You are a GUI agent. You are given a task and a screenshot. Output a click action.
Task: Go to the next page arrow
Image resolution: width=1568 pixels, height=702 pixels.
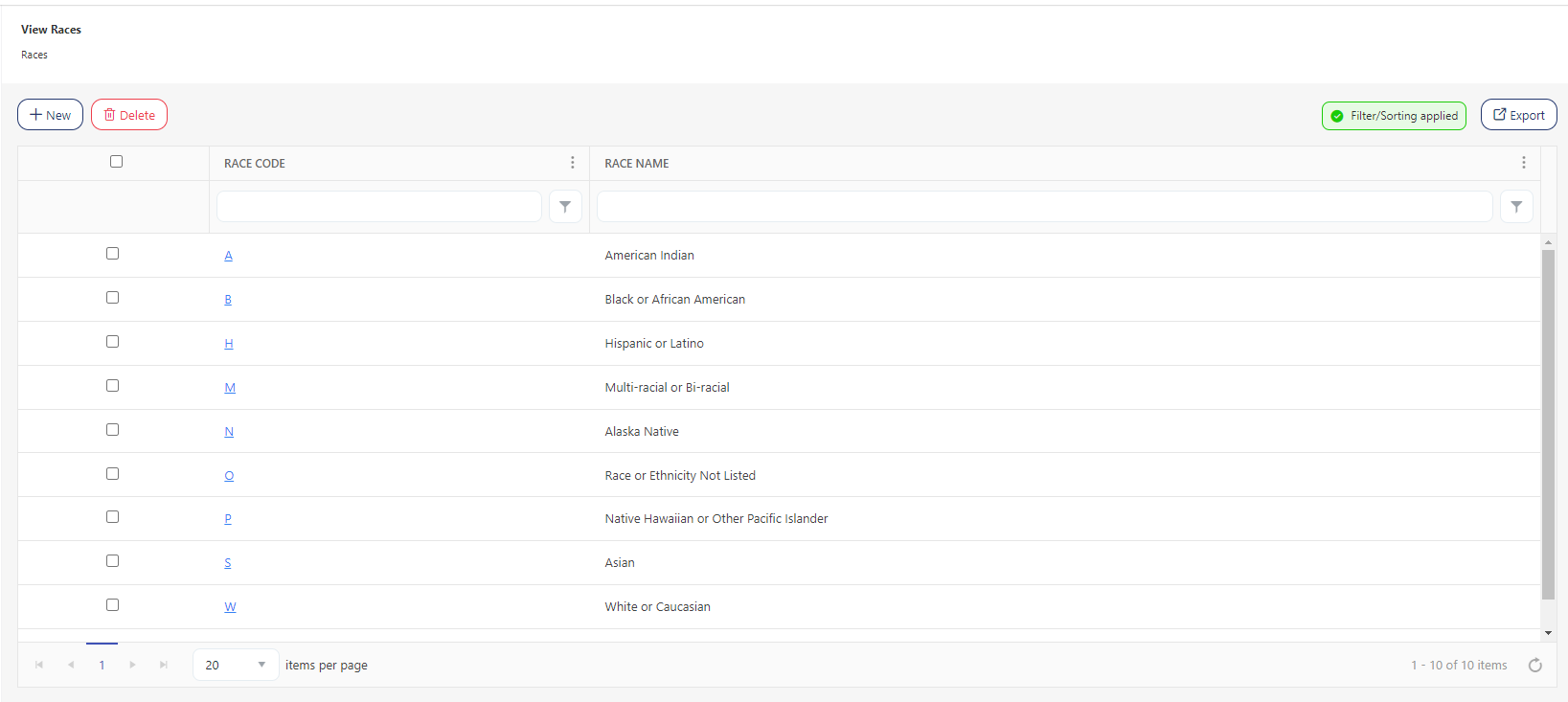(x=132, y=665)
